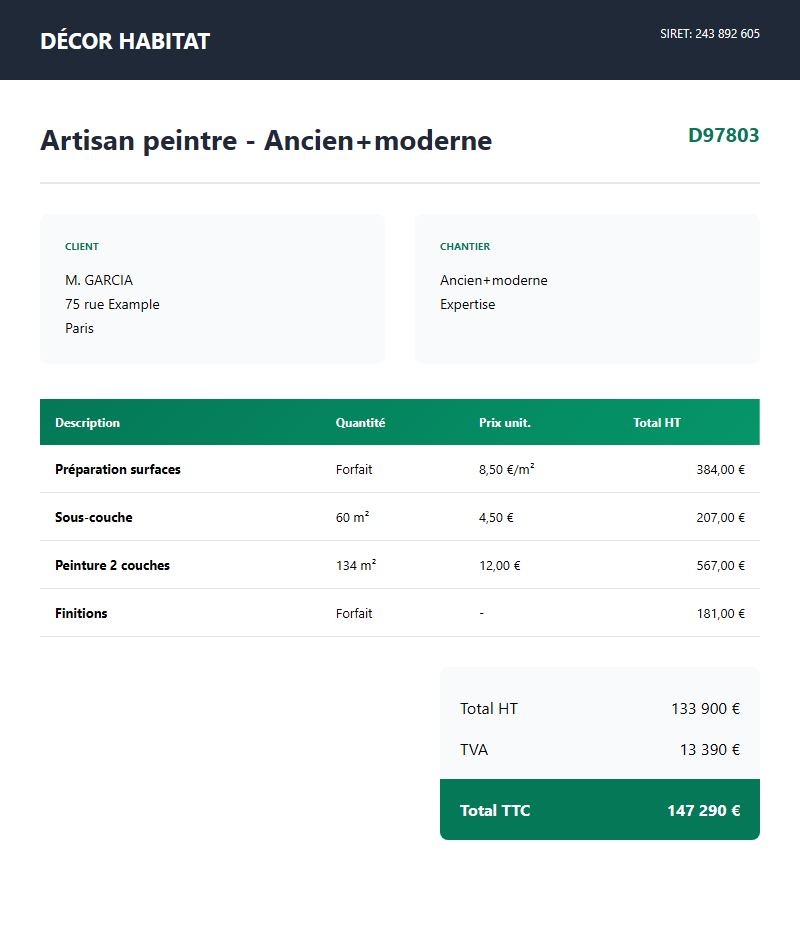Click the TVA amount 13 390 €

click(x=709, y=749)
